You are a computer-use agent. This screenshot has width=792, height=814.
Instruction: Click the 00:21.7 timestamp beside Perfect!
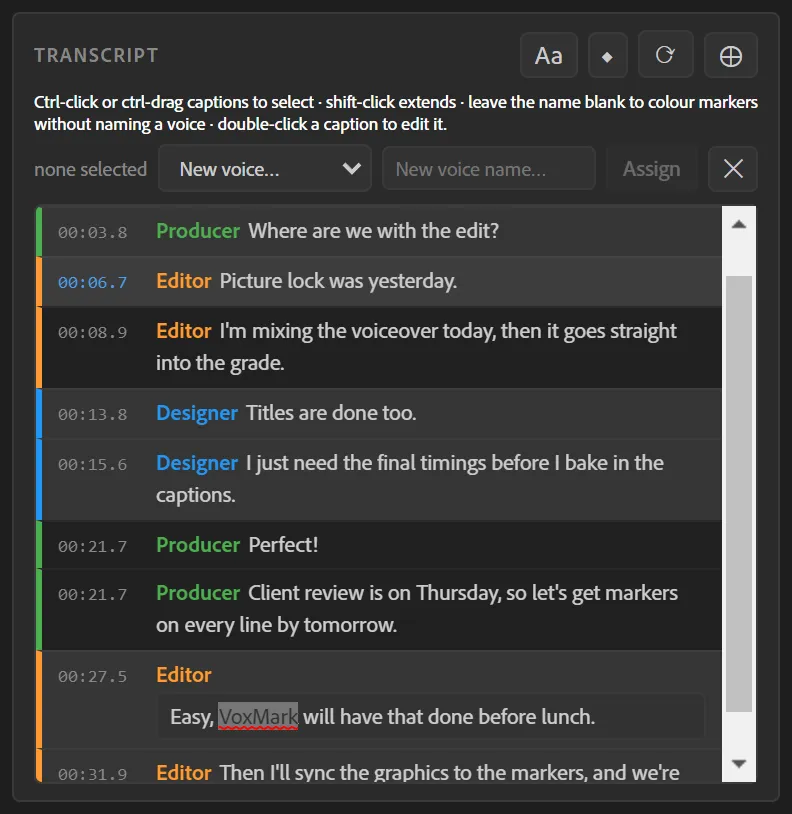tap(92, 546)
